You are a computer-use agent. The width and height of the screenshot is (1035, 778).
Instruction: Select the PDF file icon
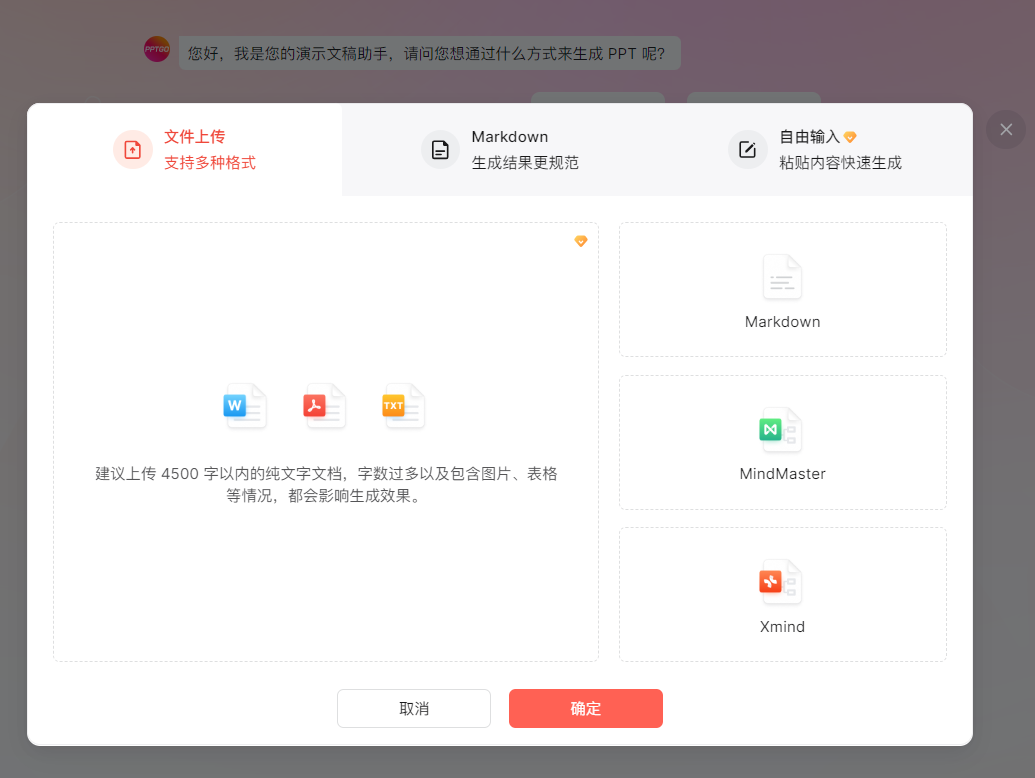324,406
